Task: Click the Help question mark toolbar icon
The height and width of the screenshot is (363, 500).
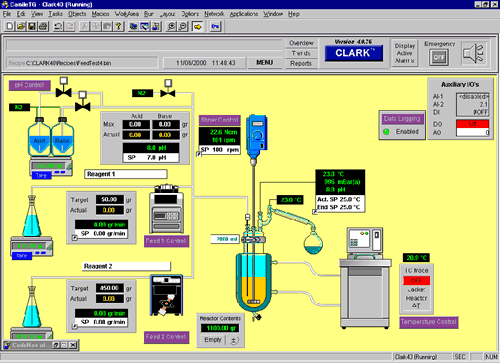Action: [118, 26]
